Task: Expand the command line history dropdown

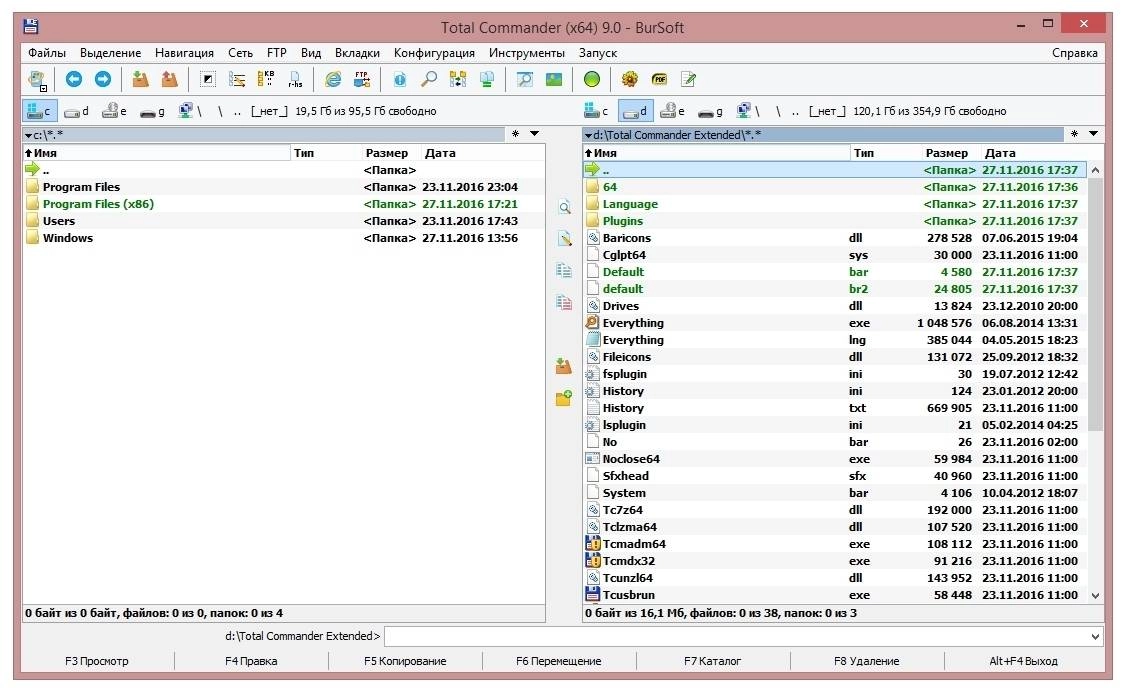Action: click(1095, 636)
